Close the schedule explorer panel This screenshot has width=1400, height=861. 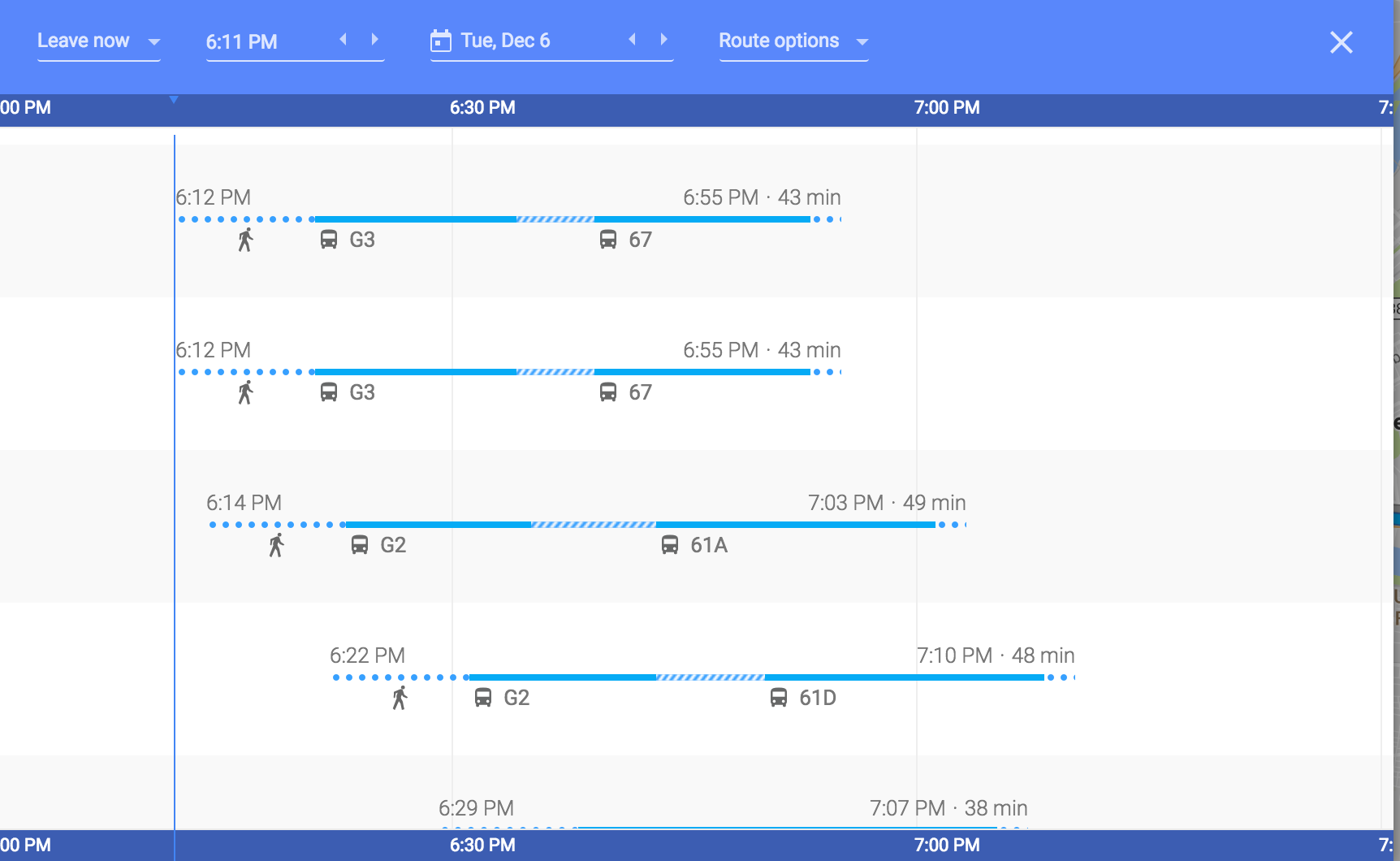pyautogui.click(x=1341, y=42)
